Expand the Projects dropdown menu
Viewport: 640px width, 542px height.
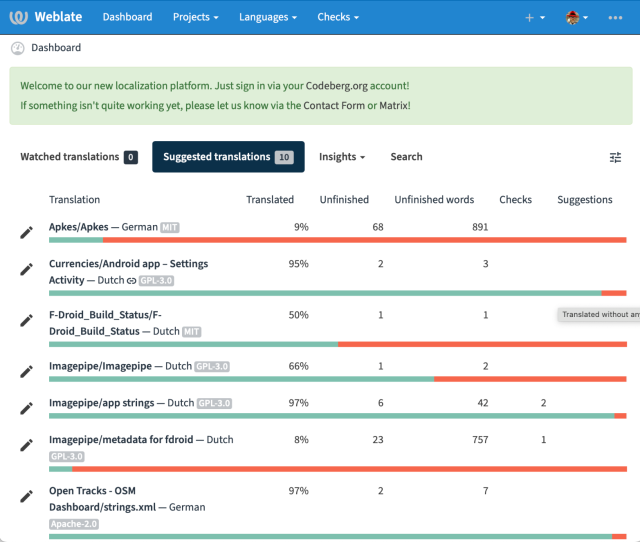coord(196,17)
